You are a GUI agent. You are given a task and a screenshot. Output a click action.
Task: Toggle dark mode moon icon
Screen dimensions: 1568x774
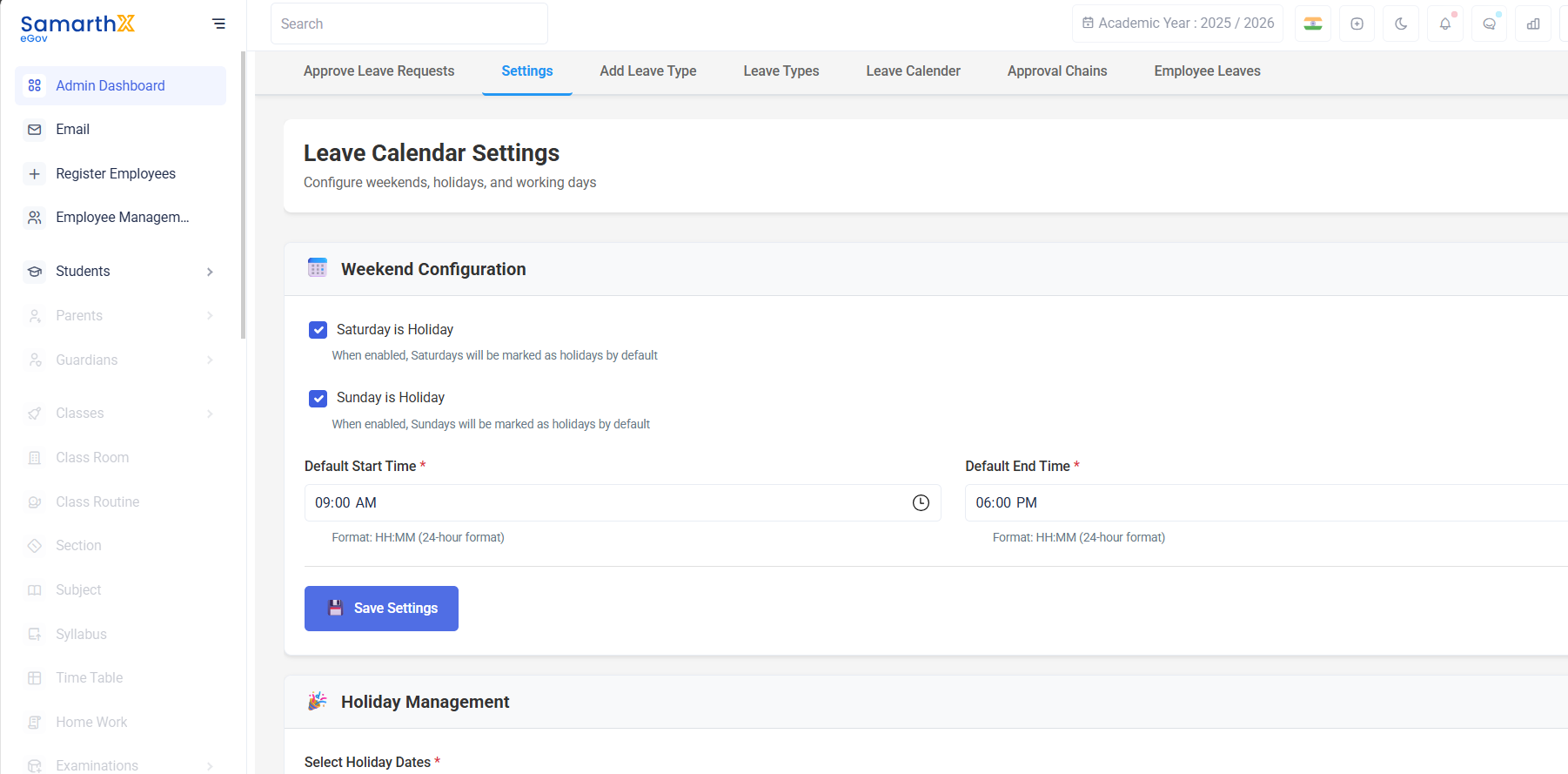pos(1401,24)
